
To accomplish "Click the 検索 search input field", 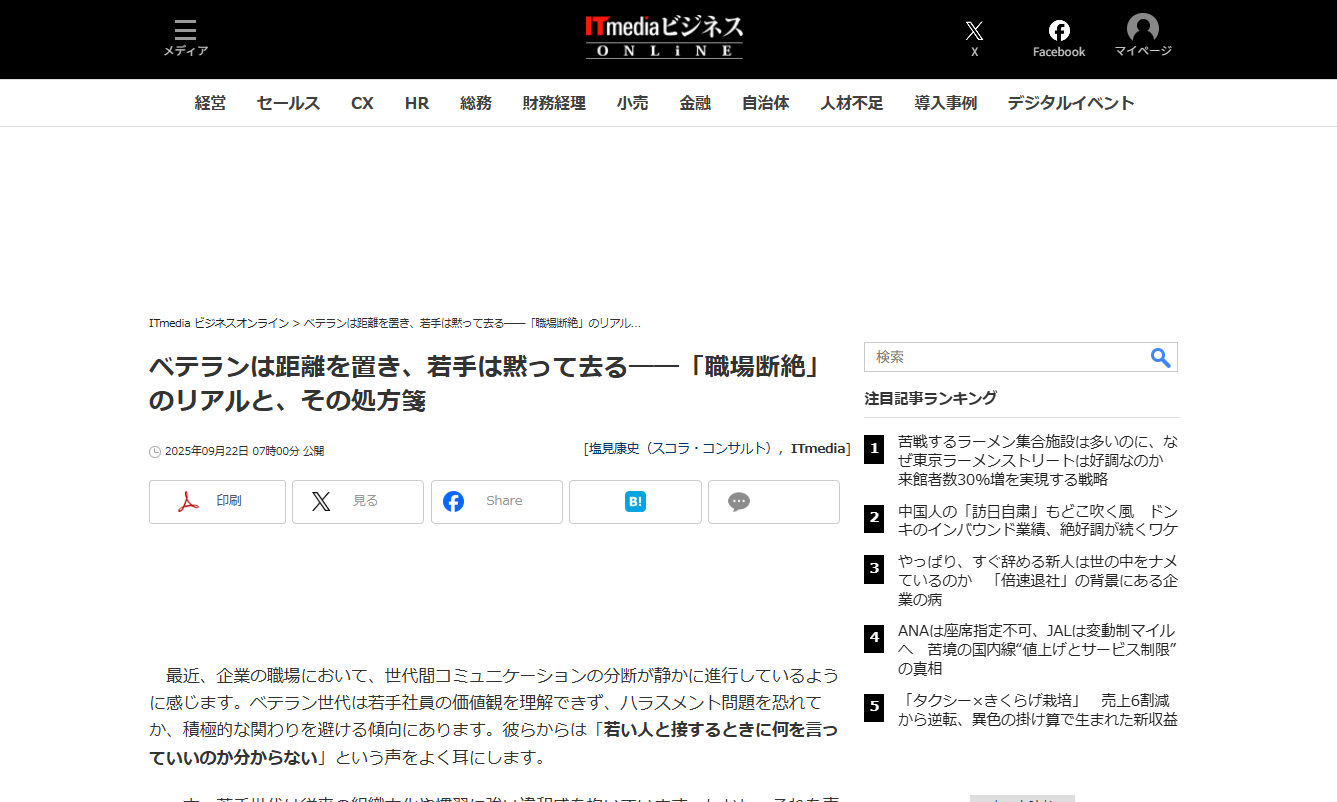I will [x=1004, y=358].
